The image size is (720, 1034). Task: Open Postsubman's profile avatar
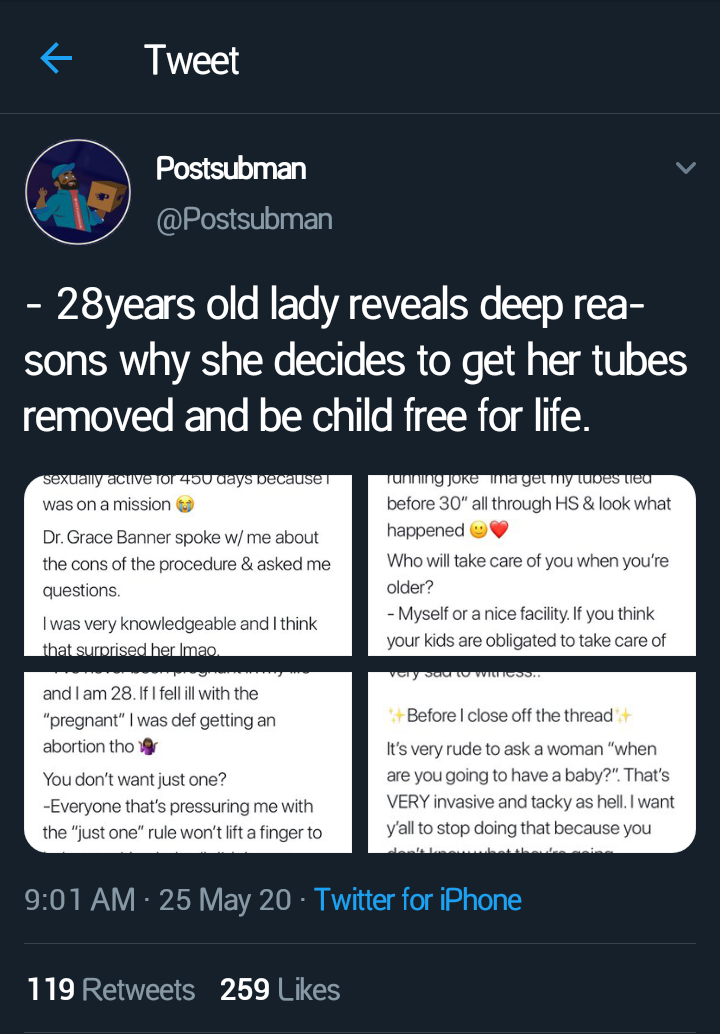pyautogui.click(x=78, y=192)
